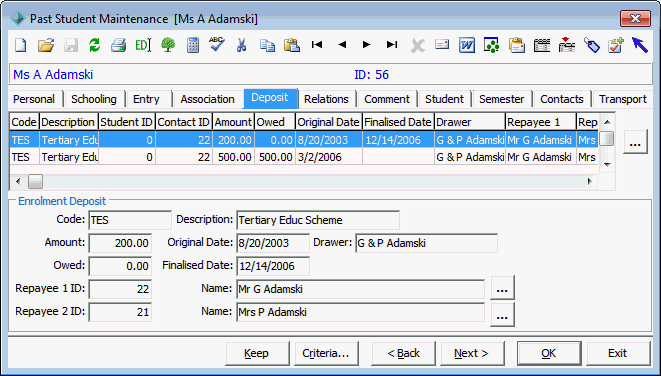The image size is (661, 376).
Task: Click the Original Date column header
Action: coord(328,122)
